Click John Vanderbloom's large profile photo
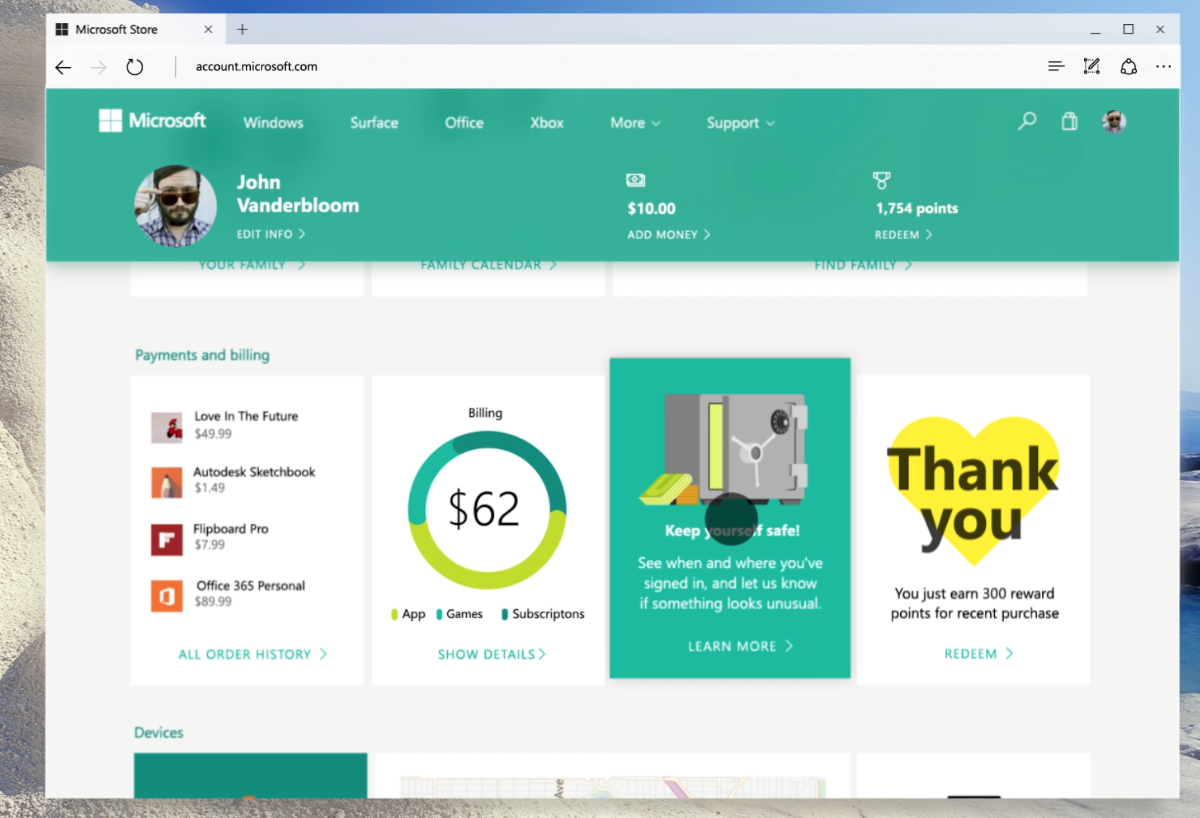The width and height of the screenshot is (1200, 818). [x=175, y=206]
